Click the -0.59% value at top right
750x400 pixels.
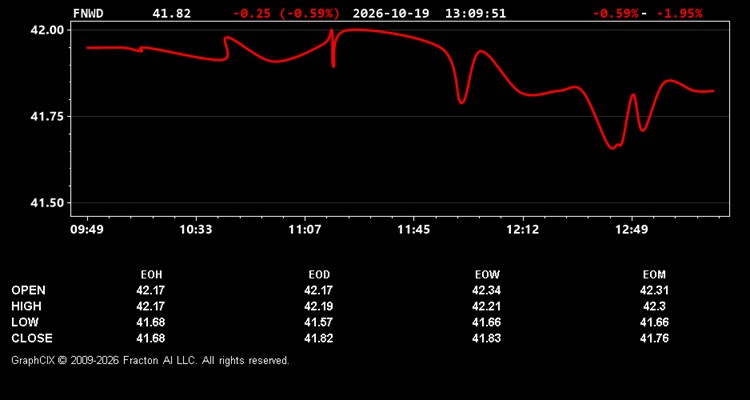(x=616, y=13)
